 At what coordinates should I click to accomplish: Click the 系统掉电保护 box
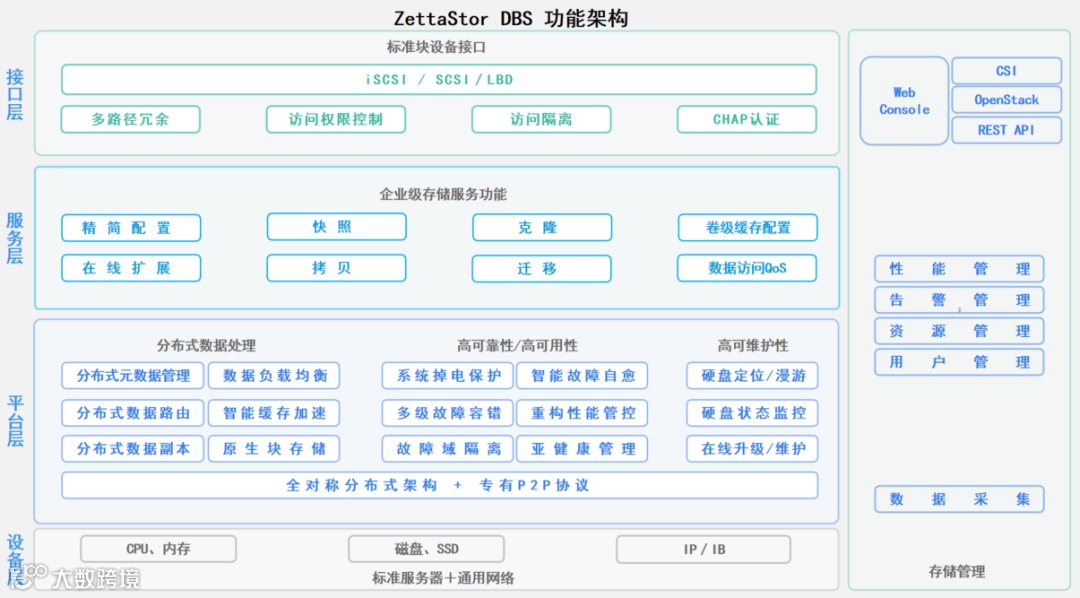coord(448,375)
